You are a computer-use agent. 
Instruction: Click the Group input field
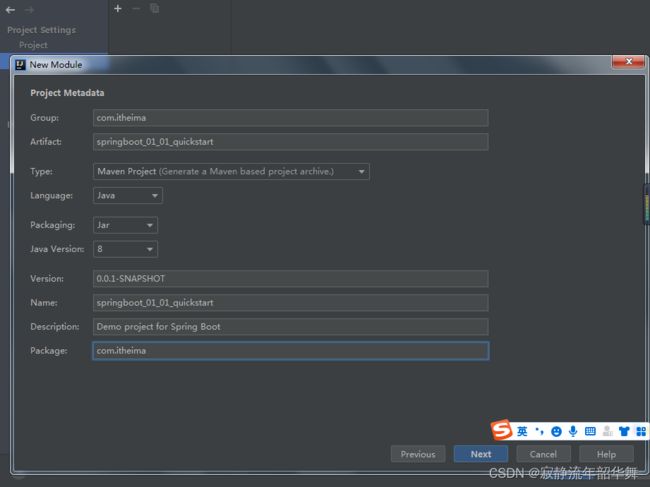pos(291,118)
